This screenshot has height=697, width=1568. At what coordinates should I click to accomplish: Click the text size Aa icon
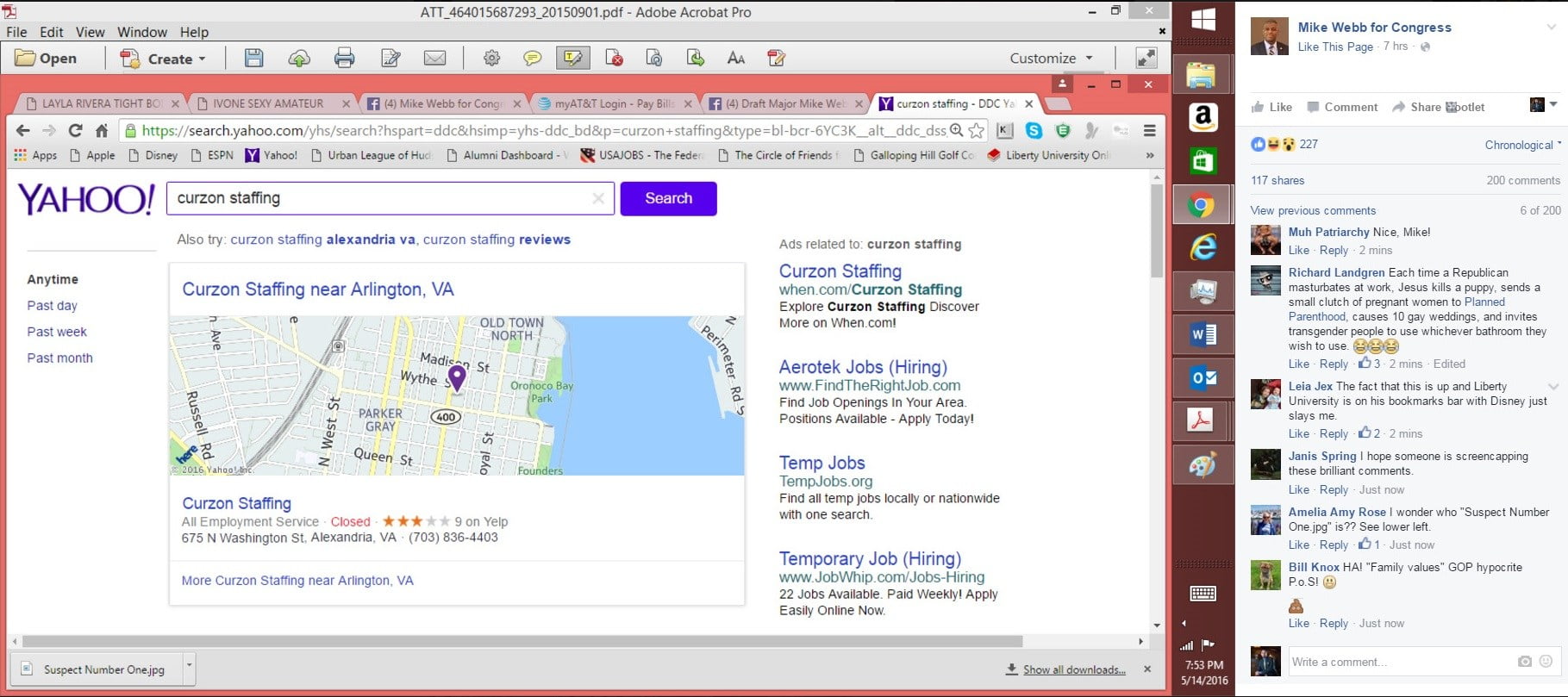(735, 58)
